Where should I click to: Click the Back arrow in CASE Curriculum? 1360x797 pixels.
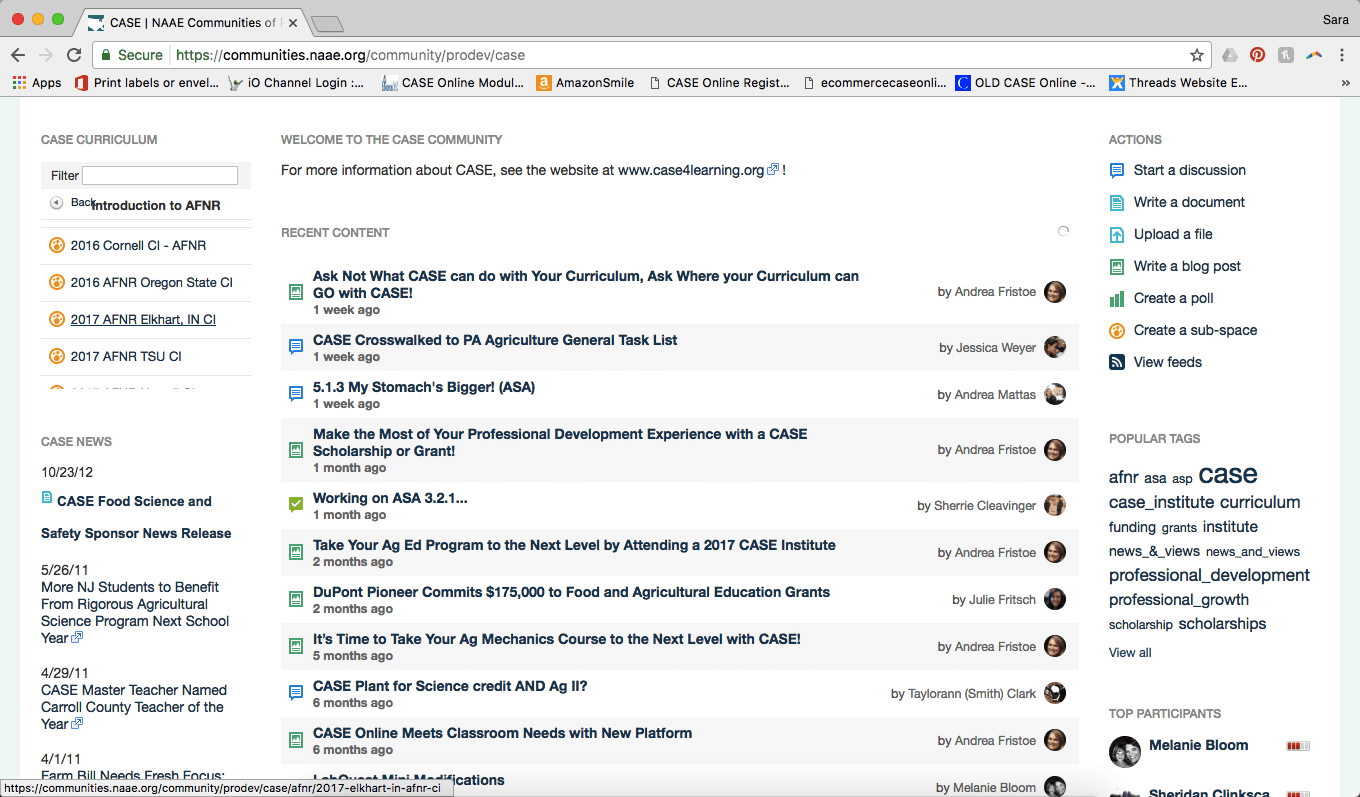pyautogui.click(x=57, y=203)
